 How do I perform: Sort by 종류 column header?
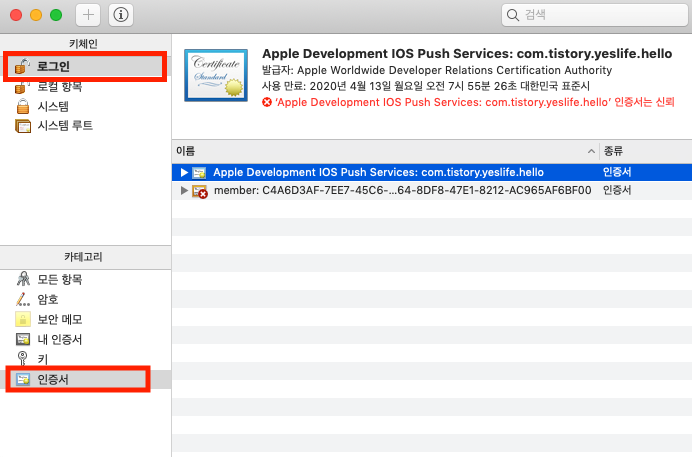click(646, 151)
